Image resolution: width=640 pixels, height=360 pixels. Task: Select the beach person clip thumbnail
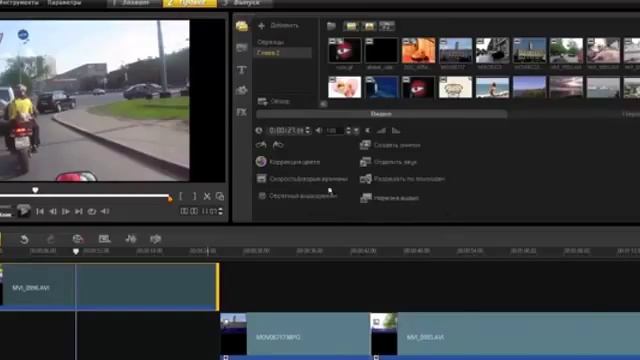pyautogui.click(x=492, y=87)
